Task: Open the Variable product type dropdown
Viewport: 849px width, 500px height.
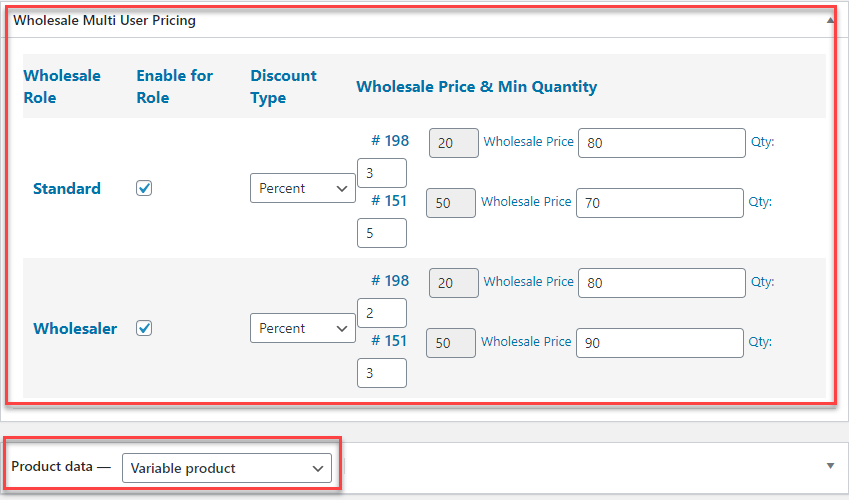Action: coord(226,468)
